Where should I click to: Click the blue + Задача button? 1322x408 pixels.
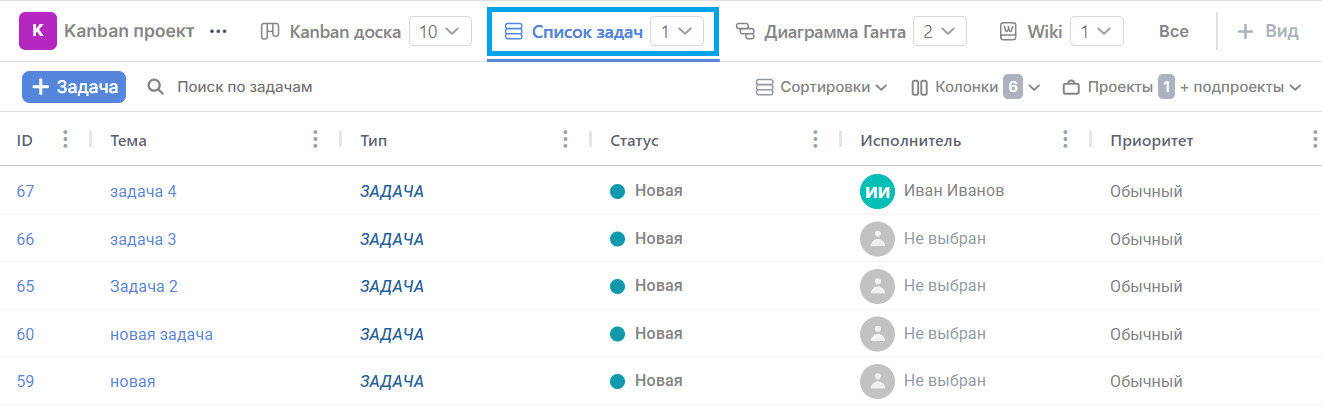click(x=74, y=87)
